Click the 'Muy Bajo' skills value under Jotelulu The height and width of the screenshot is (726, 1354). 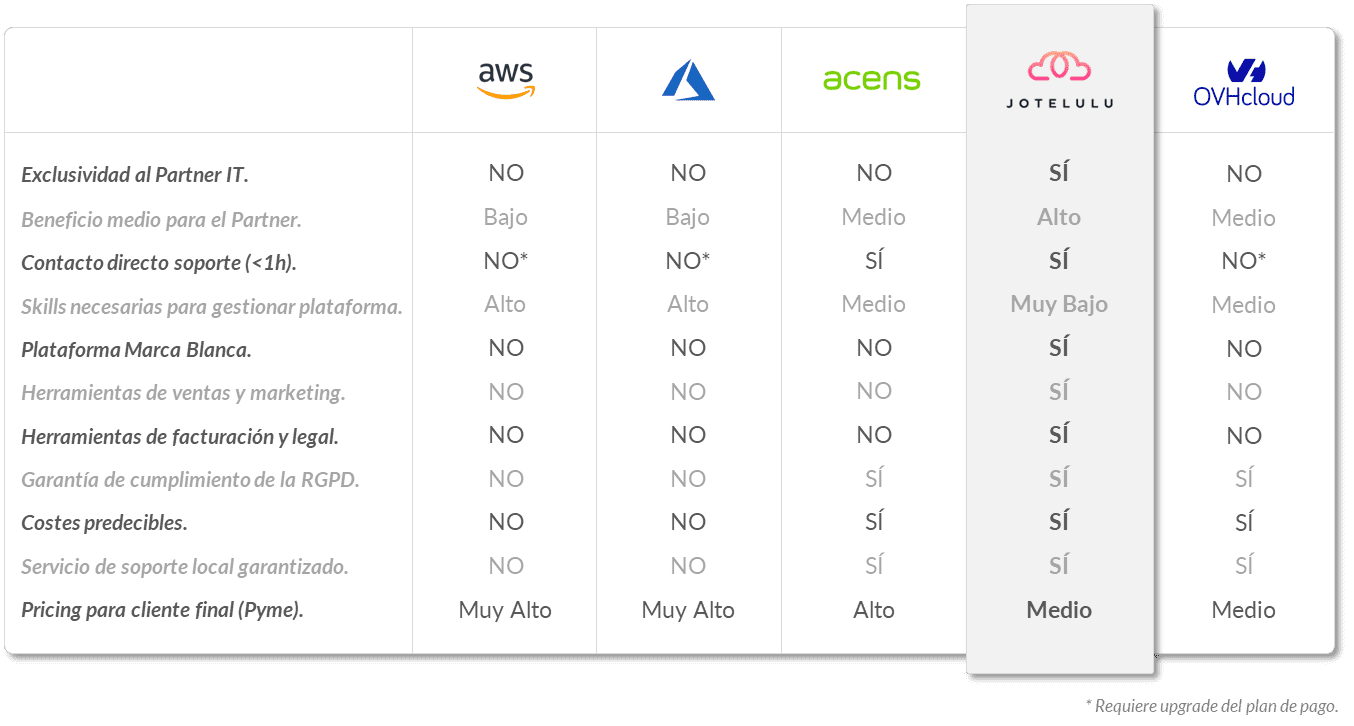click(x=1059, y=304)
